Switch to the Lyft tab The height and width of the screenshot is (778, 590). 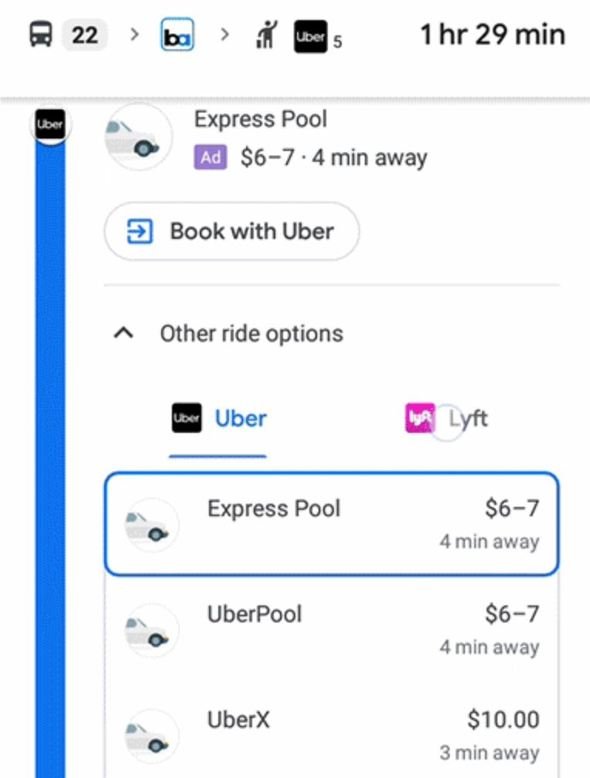447,419
